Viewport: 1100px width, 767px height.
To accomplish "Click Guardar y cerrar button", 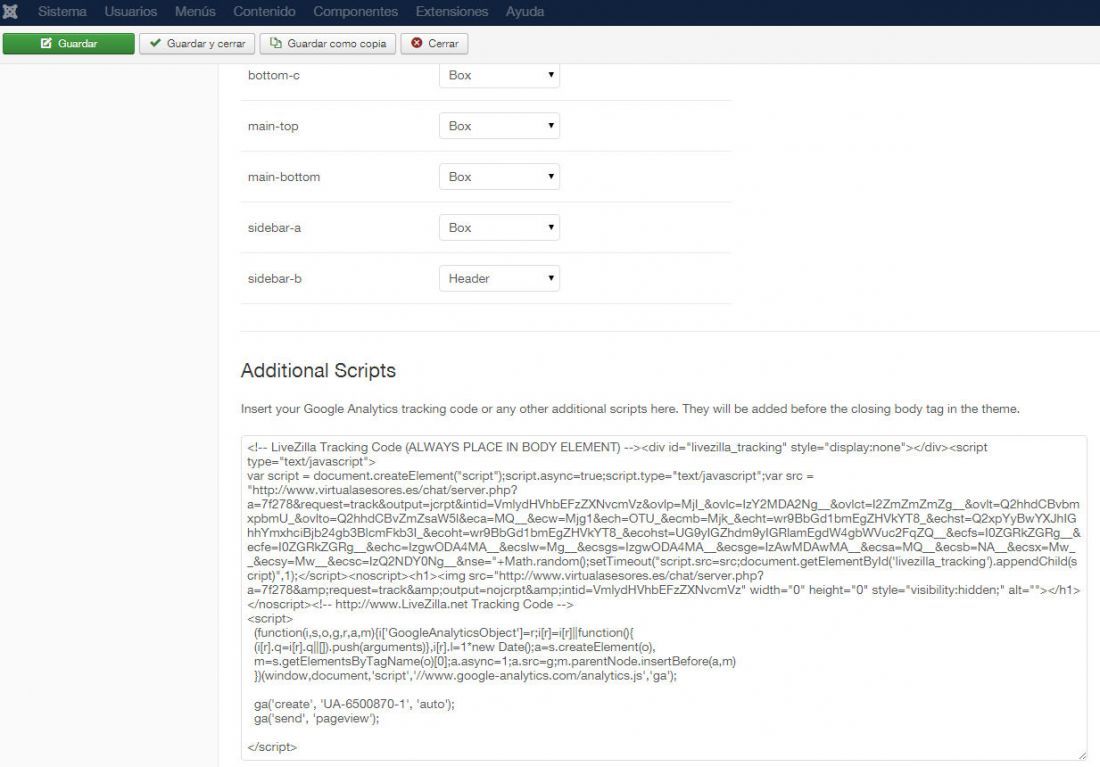I will (x=197, y=44).
